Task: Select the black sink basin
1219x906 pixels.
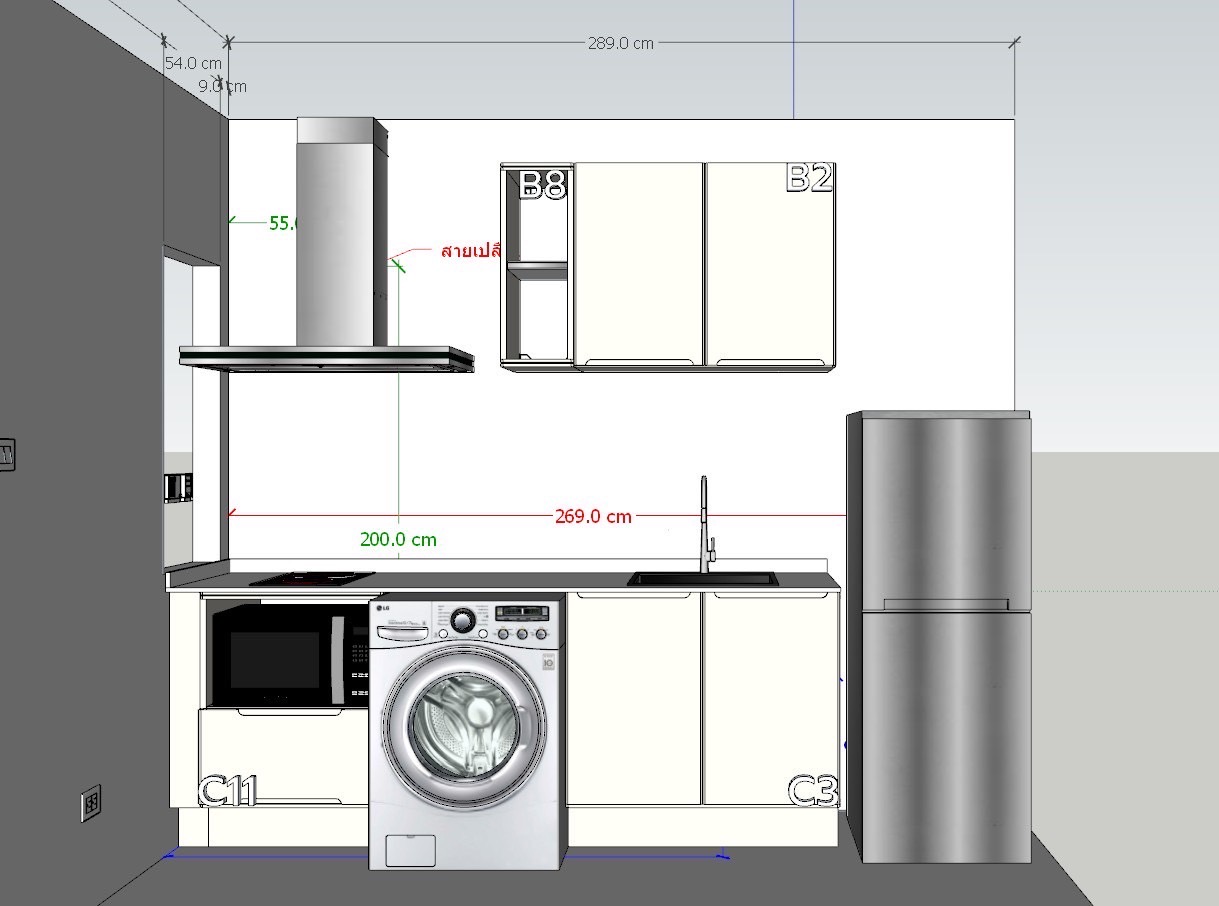Action: [701, 579]
